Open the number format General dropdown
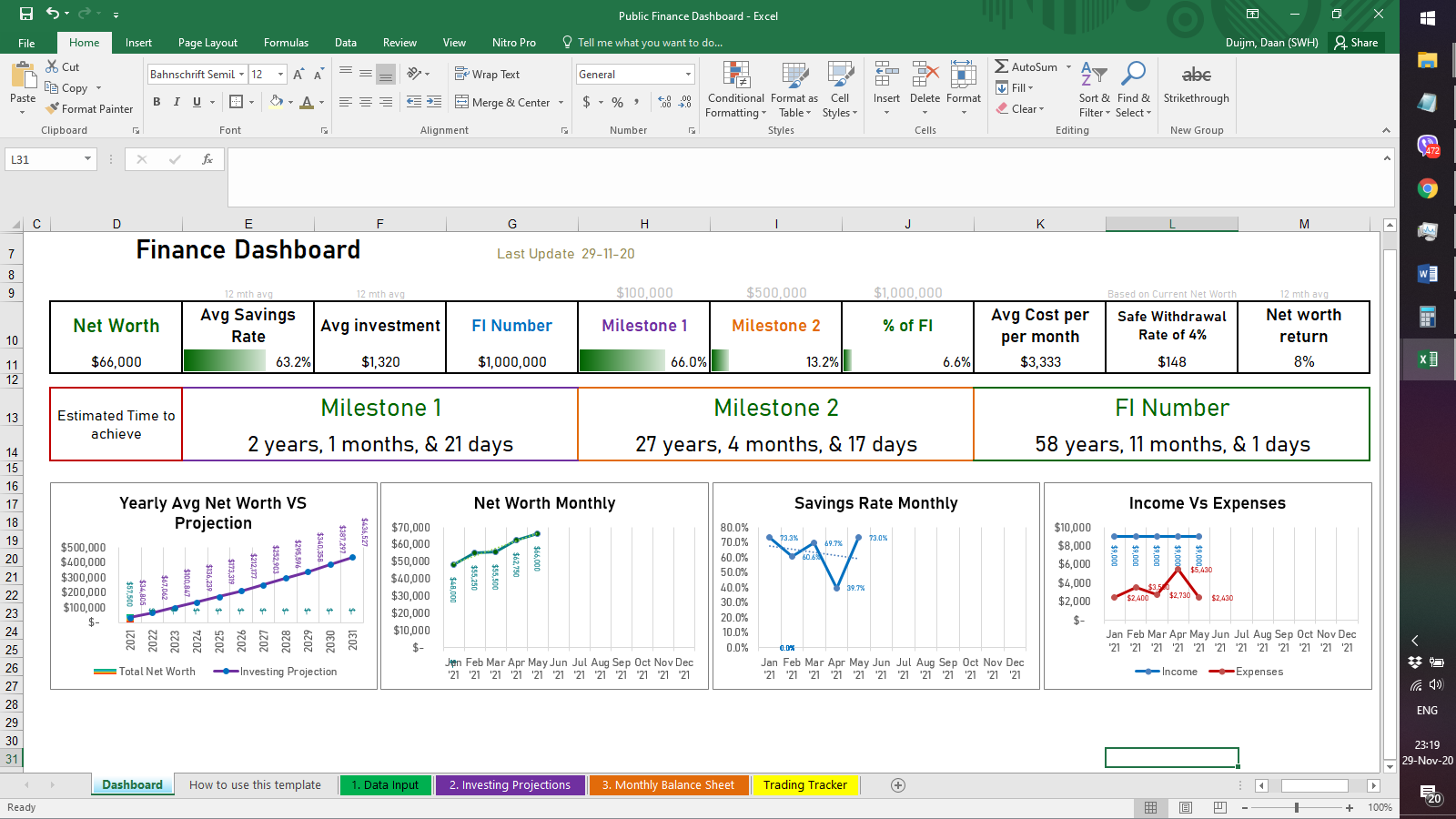This screenshot has width=1456, height=819. 688,75
